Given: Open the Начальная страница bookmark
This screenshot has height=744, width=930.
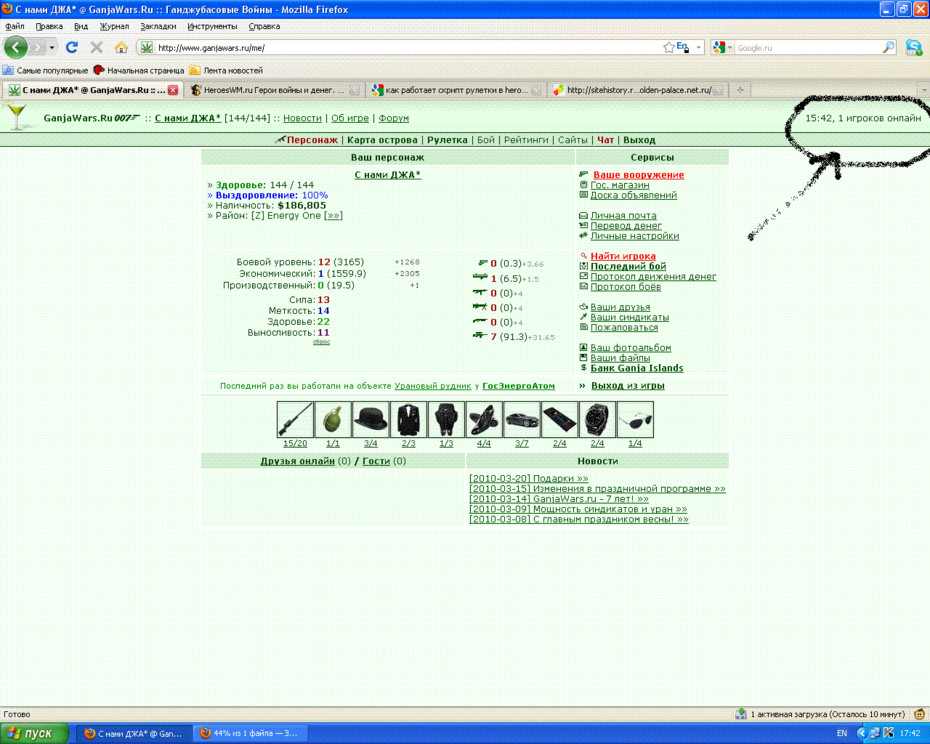Looking at the screenshot, I should click(x=139, y=70).
